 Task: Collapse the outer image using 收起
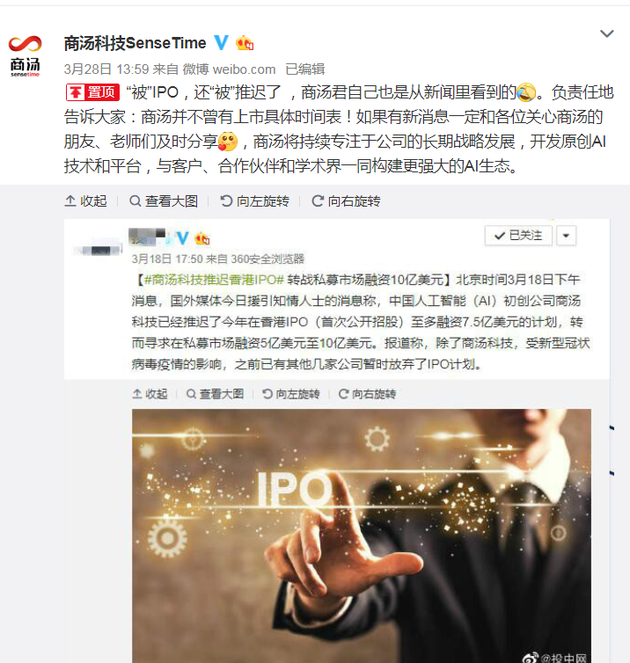(86, 201)
